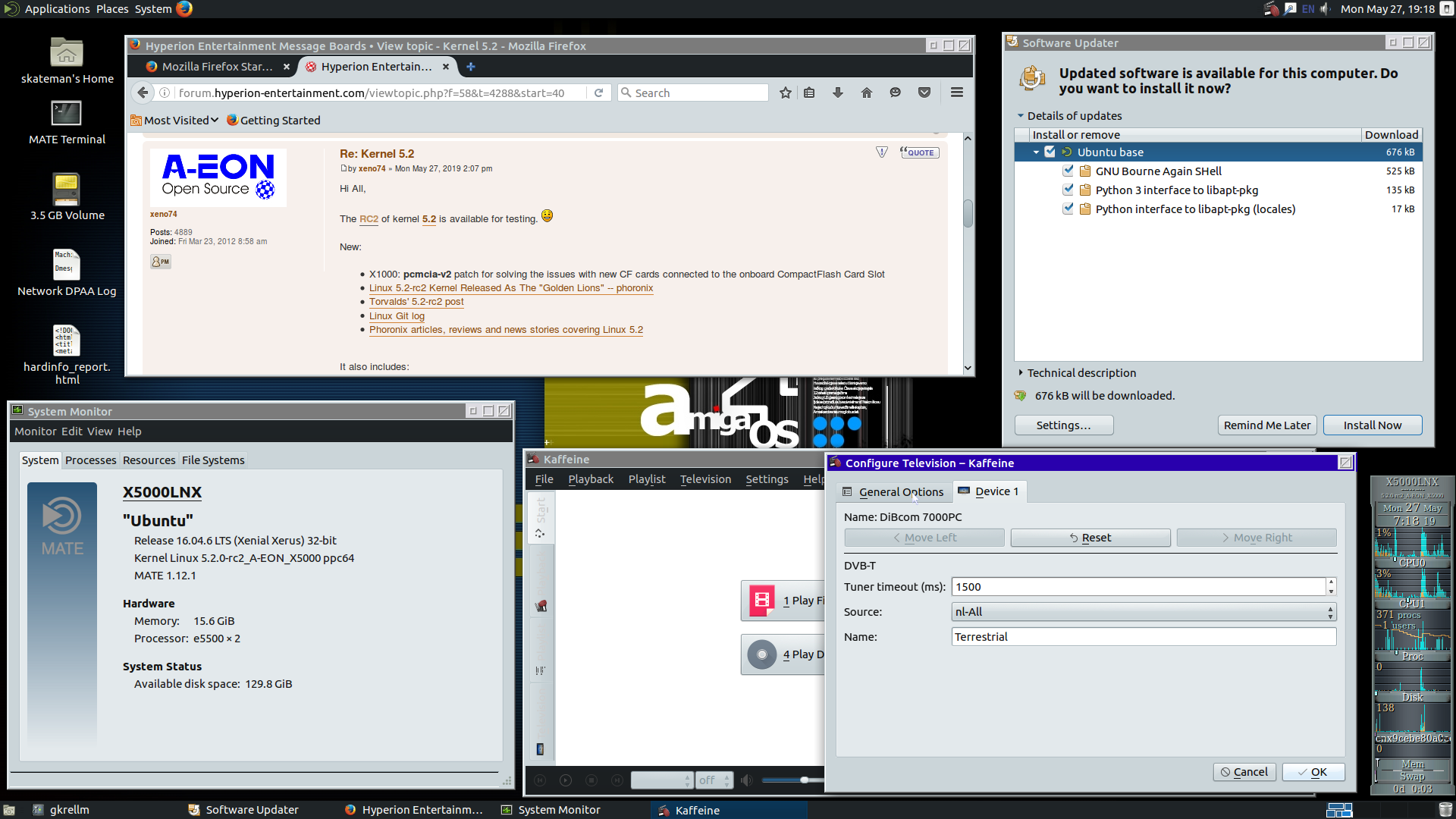Viewport: 1456px width, 819px height.
Task: Open the Firefox downloads arrow
Action: tap(838, 93)
